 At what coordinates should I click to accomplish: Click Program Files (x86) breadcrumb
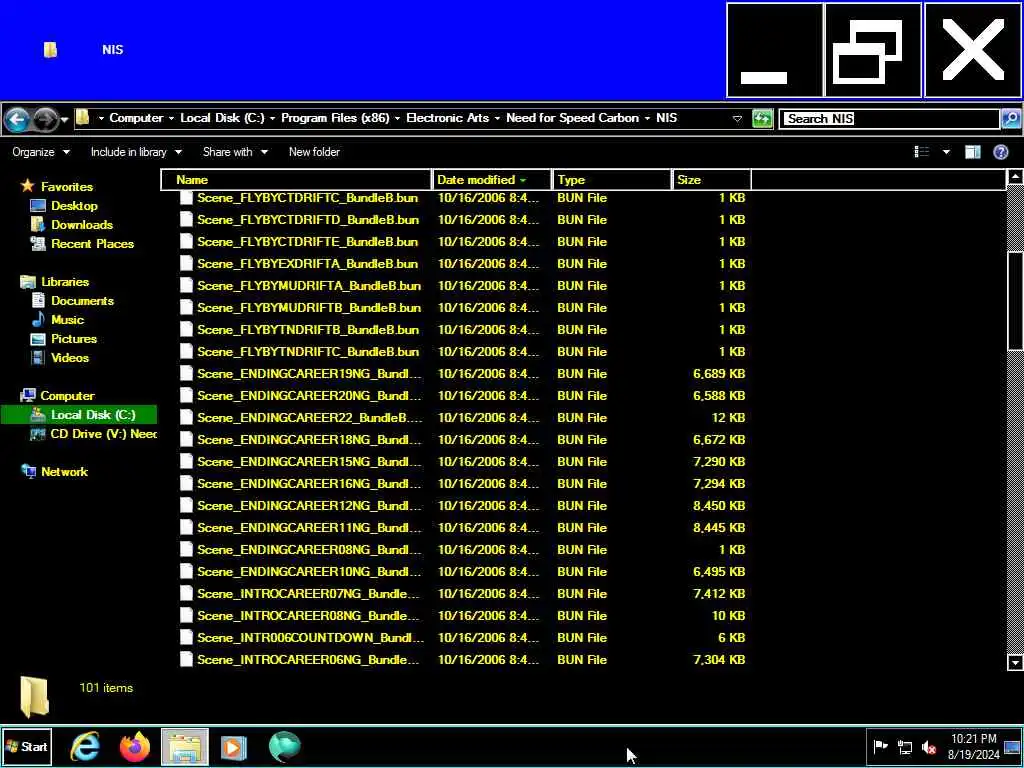[x=335, y=118]
